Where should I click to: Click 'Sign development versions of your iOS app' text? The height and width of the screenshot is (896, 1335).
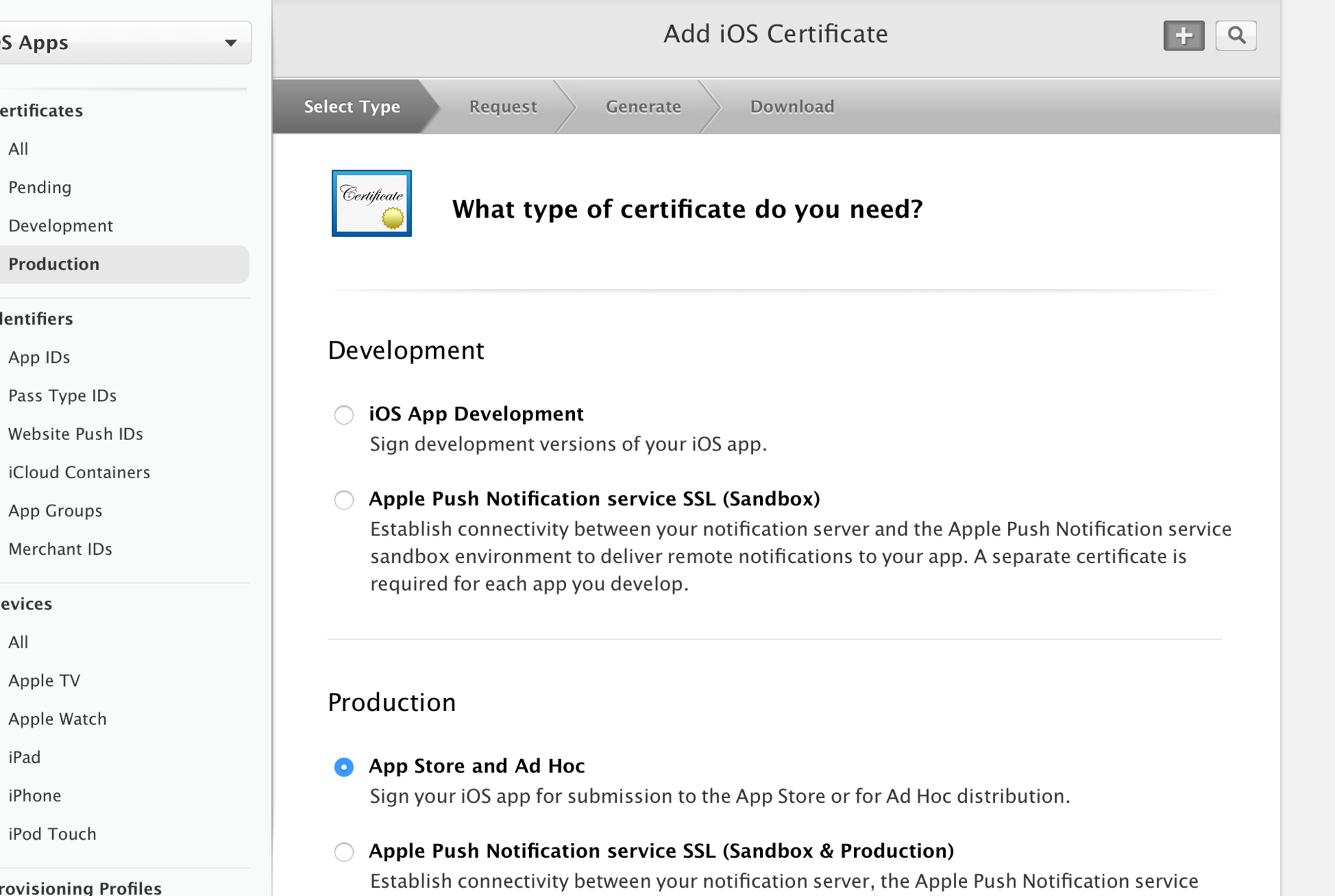[568, 444]
